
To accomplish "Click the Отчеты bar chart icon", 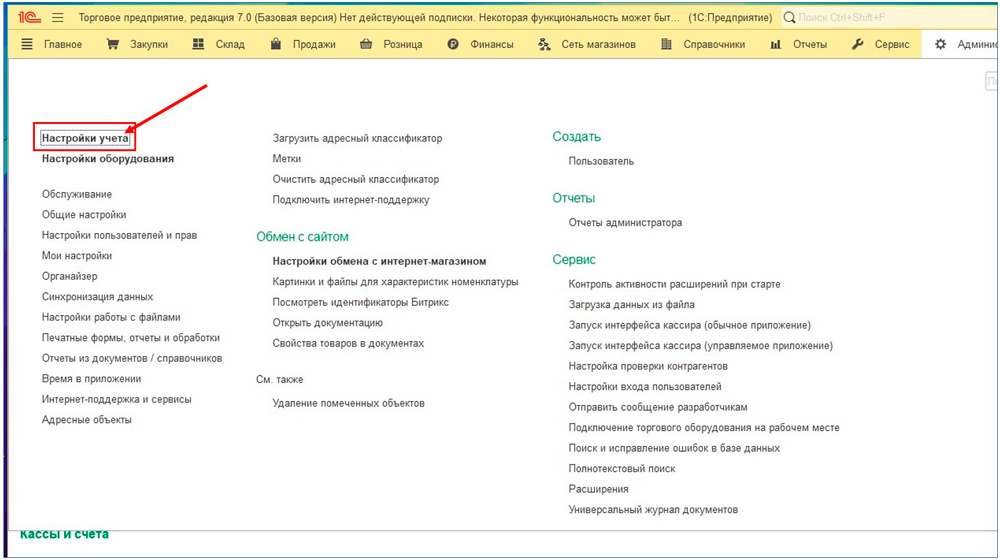I will coord(776,44).
